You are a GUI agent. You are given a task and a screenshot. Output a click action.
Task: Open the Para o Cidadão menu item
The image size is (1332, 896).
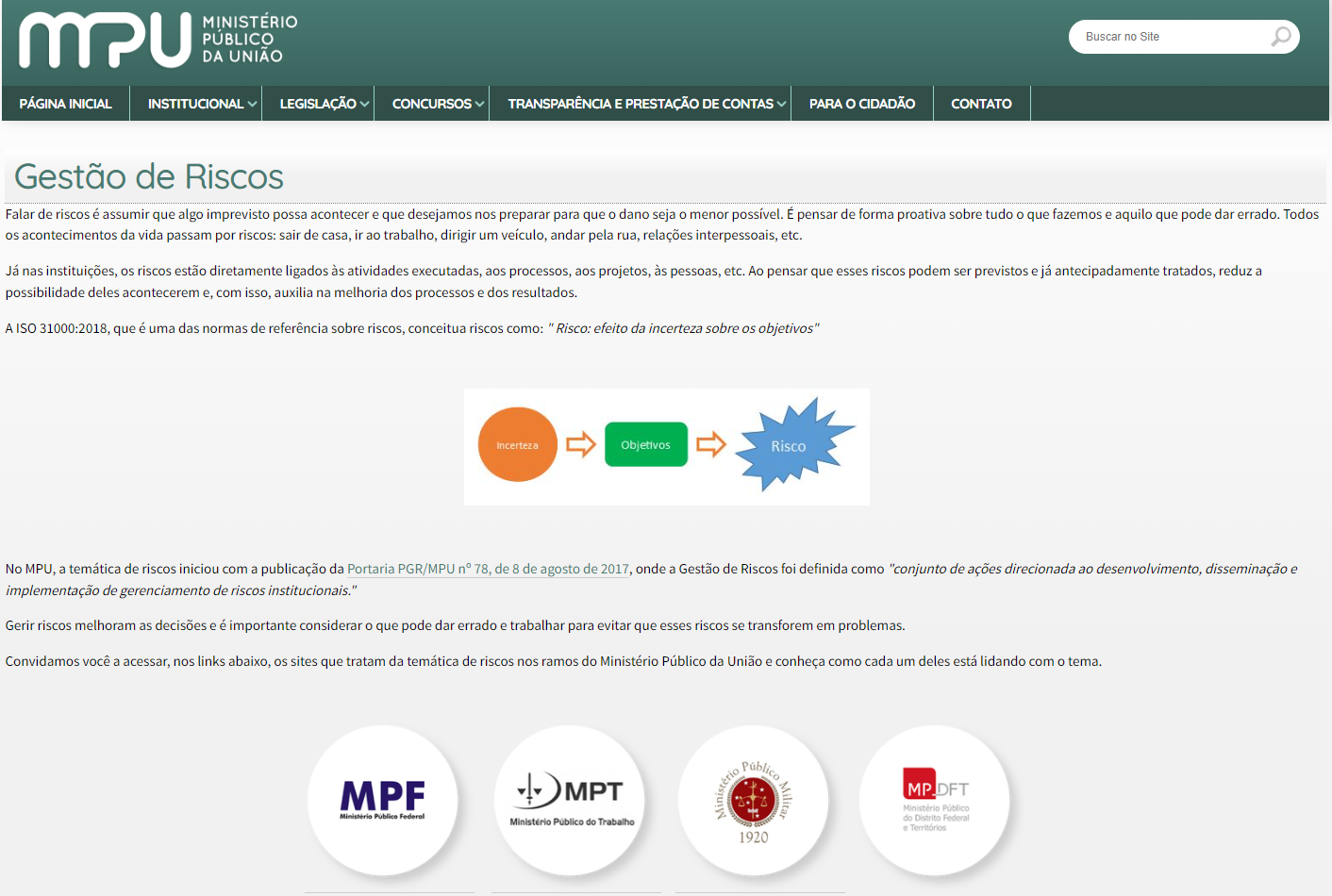[861, 104]
